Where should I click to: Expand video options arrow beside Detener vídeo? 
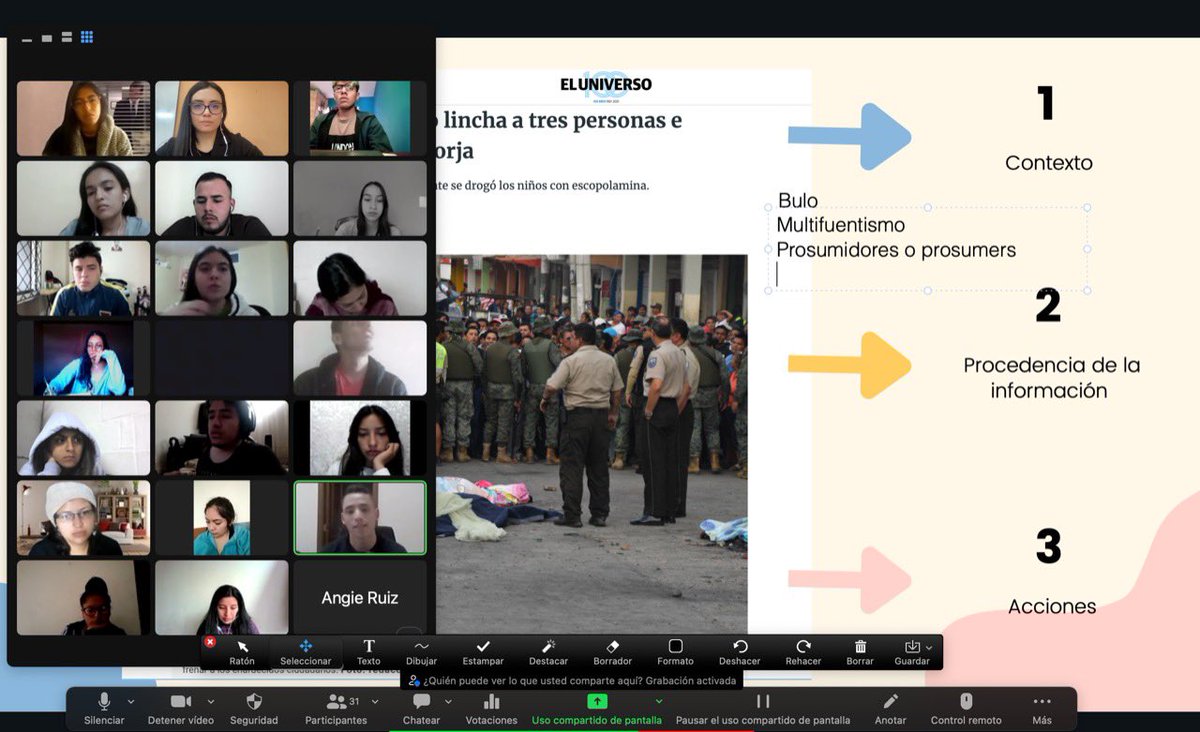point(210,702)
